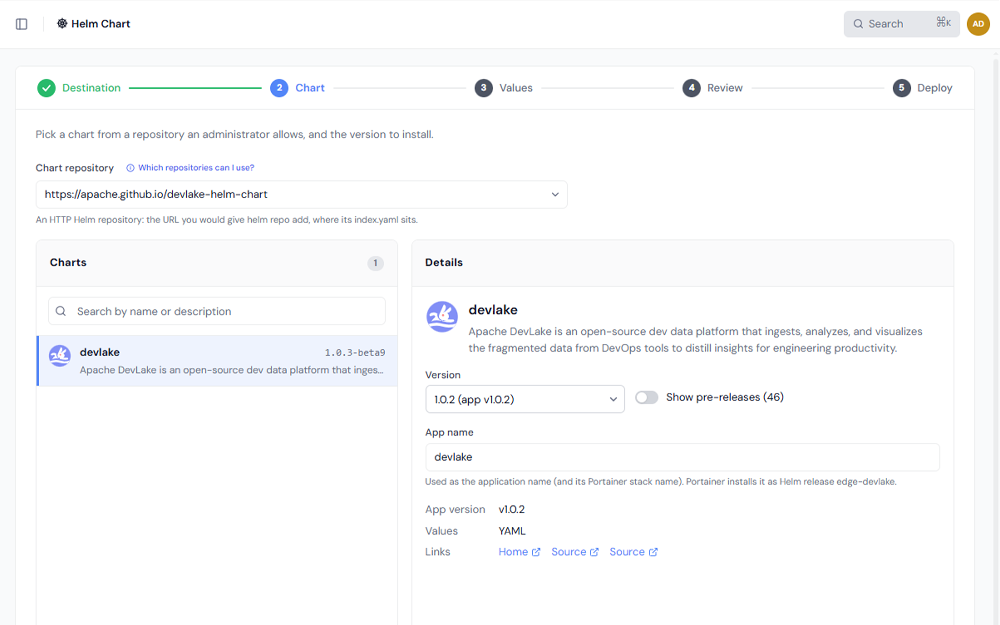This screenshot has height=625, width=1000.
Task: Go to Values step
Action: point(516,88)
